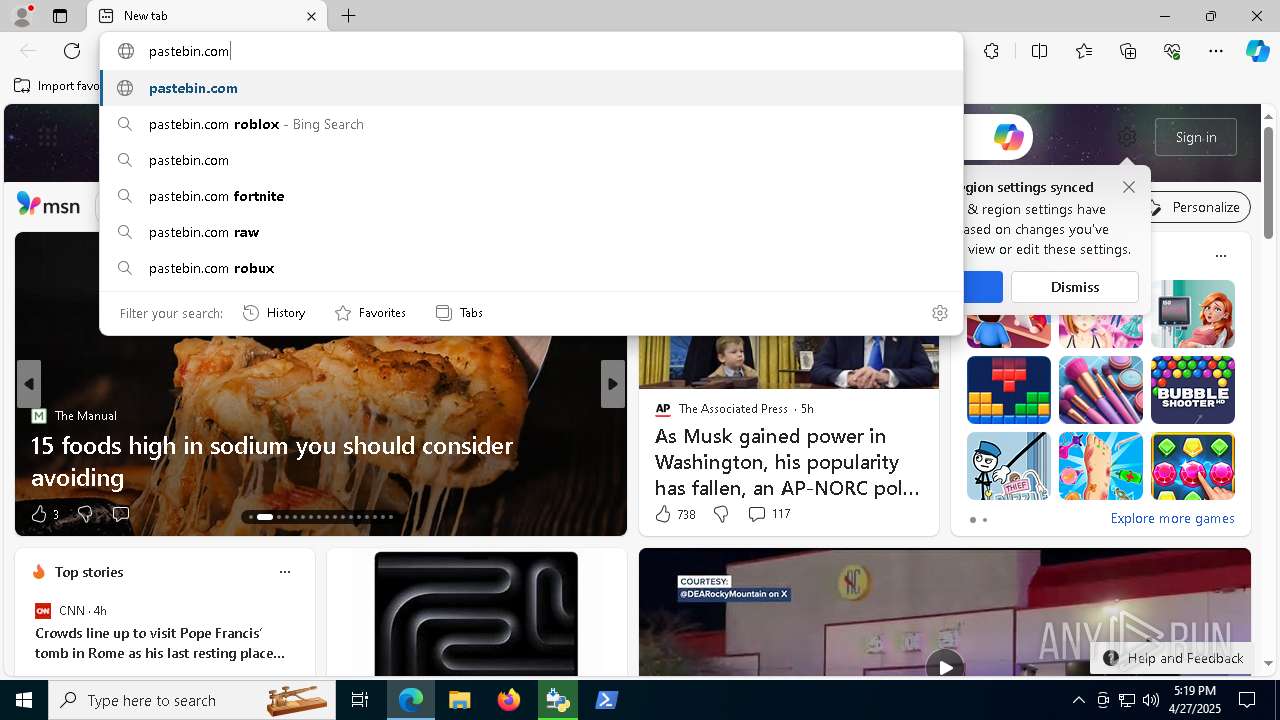Add a new tab with plus button
This screenshot has width=1280, height=720.
(348, 16)
